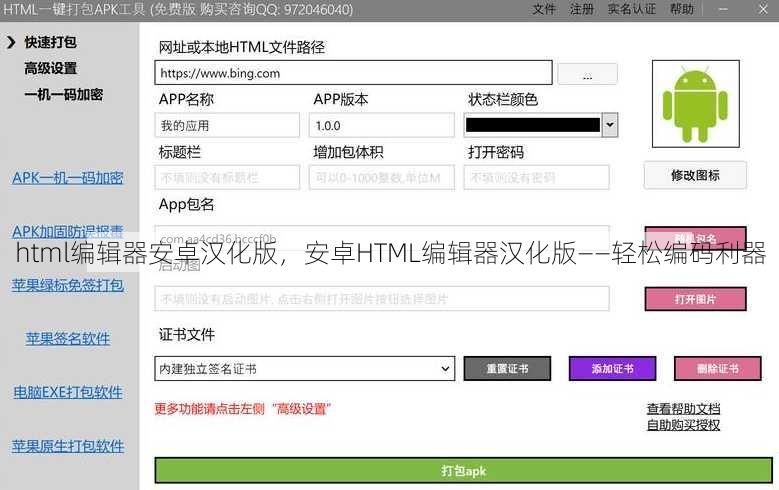Click the 修改图标 button
Image resolution: width=779 pixels, height=490 pixels.
tap(695, 175)
